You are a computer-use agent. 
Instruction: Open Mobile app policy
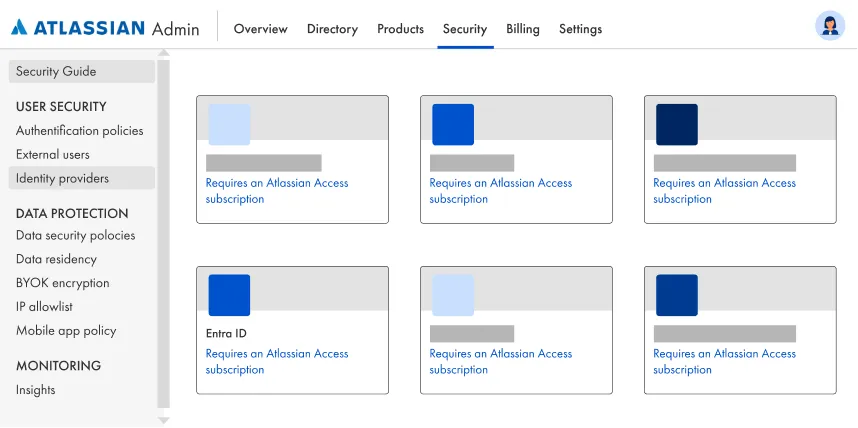pyautogui.click(x=66, y=331)
